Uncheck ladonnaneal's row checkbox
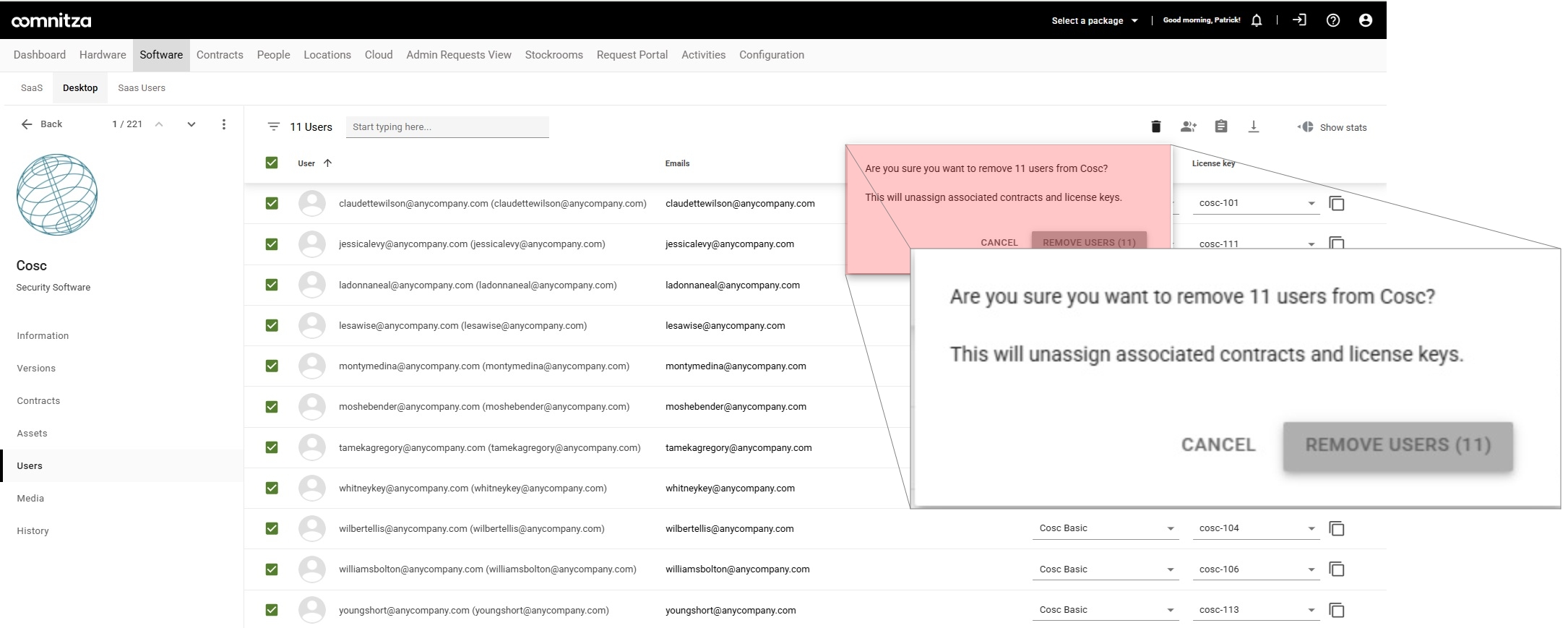 (x=272, y=285)
